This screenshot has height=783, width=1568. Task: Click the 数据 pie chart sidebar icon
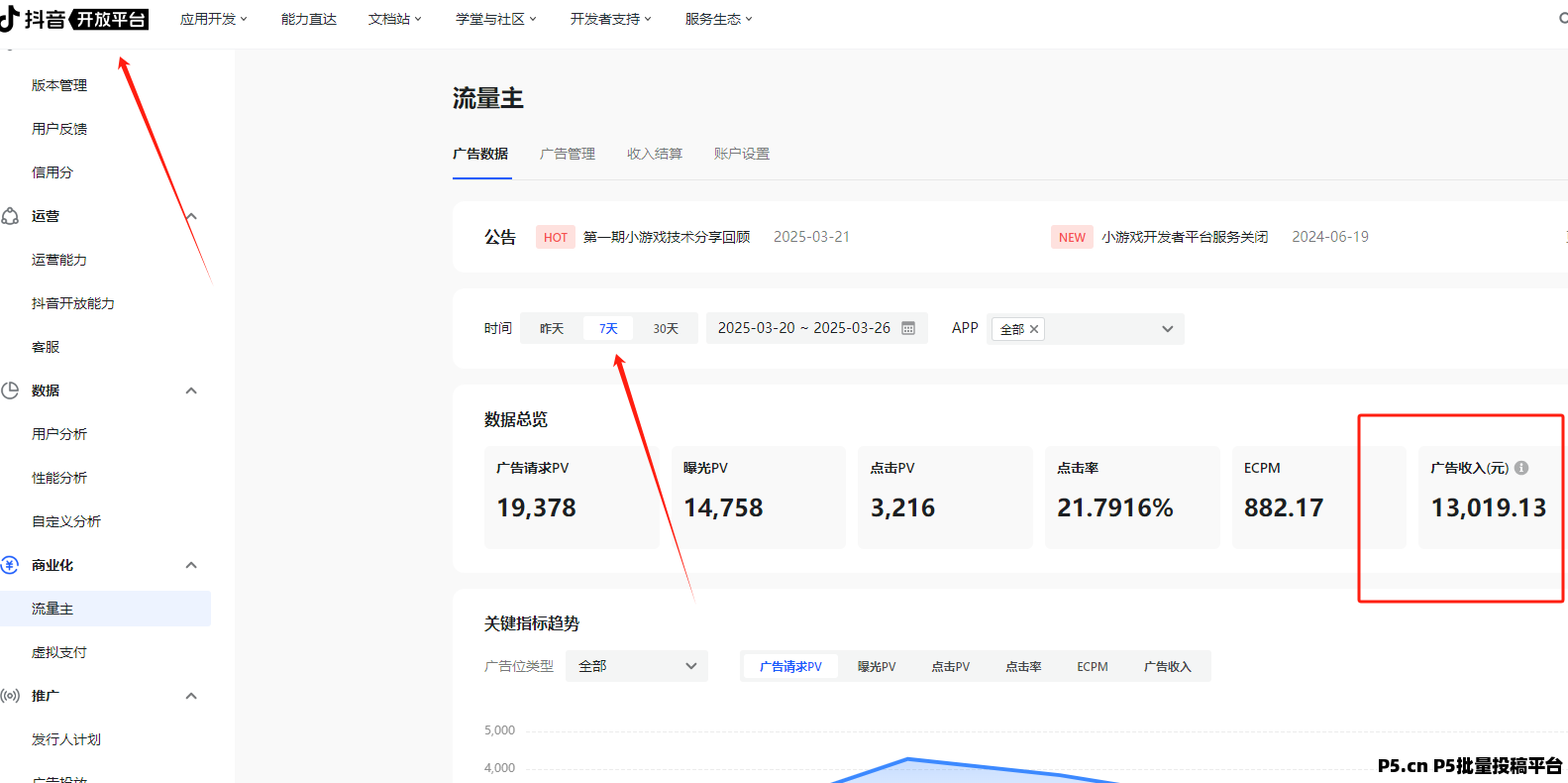[10, 391]
